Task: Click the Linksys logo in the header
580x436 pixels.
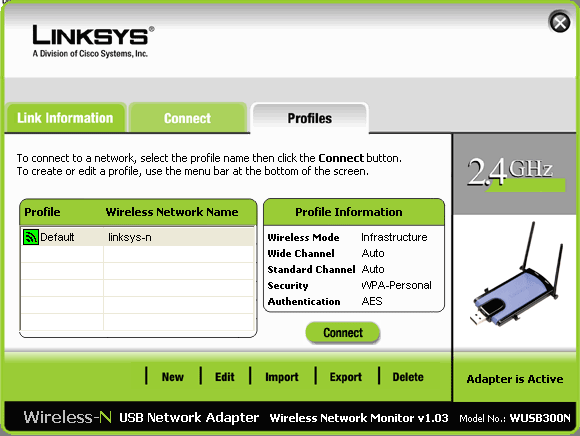Action: [93, 41]
